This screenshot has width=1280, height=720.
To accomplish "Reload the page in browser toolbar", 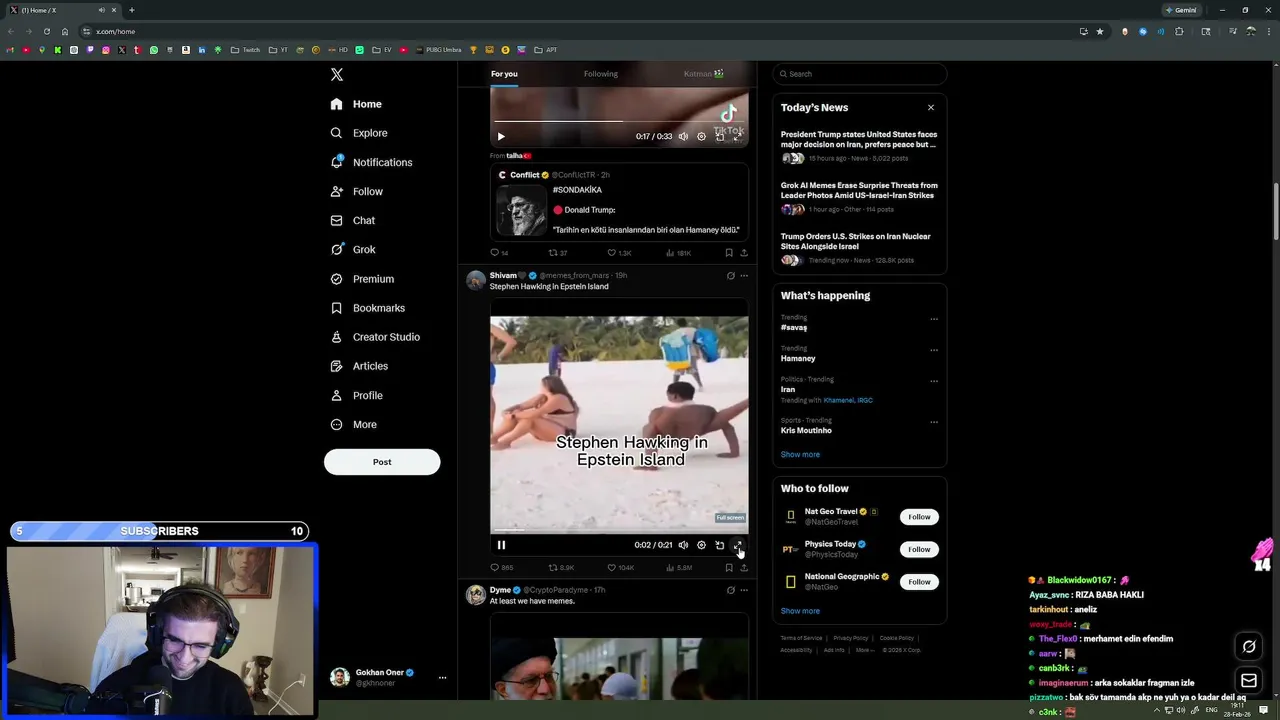I will [x=46, y=31].
